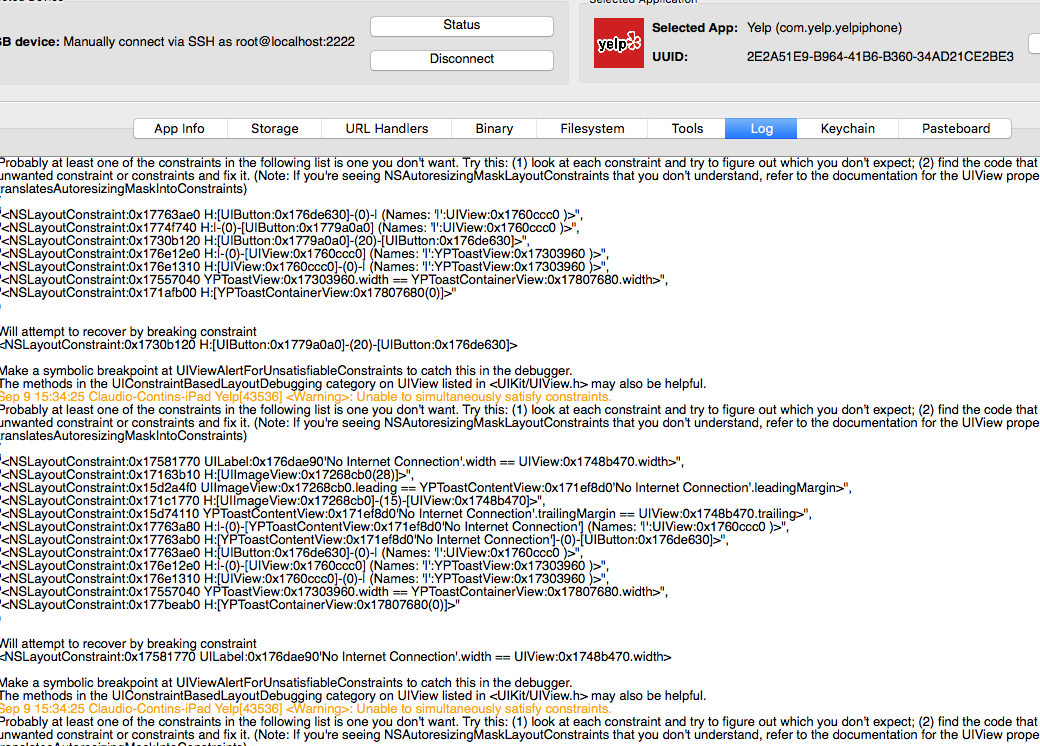Click the log line NSLayoutConstraint:0x171afb00
Viewport: 1040px width, 746px height.
229,292
